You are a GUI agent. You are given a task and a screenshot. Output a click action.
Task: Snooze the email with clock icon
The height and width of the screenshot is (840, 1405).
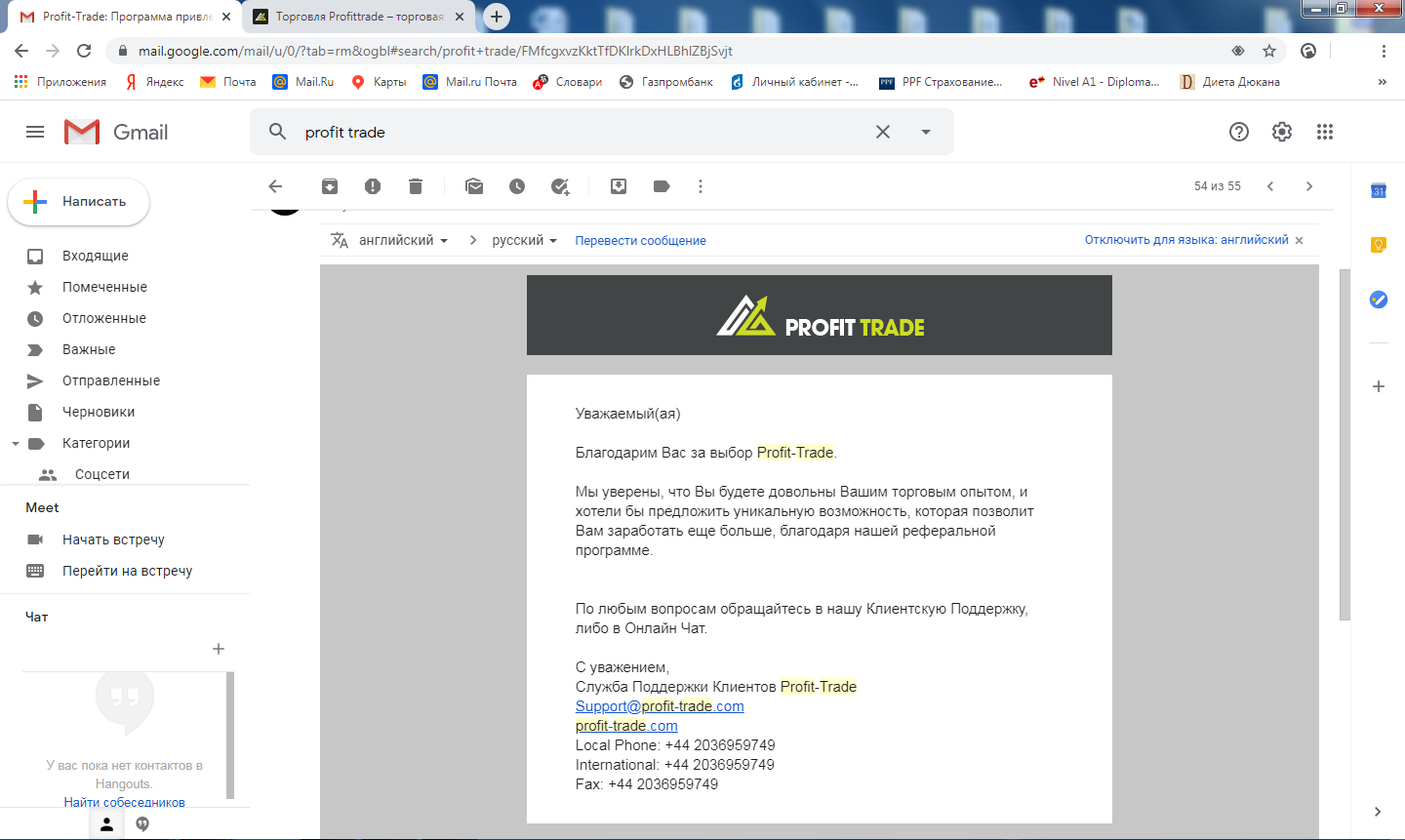pyautogui.click(x=517, y=186)
